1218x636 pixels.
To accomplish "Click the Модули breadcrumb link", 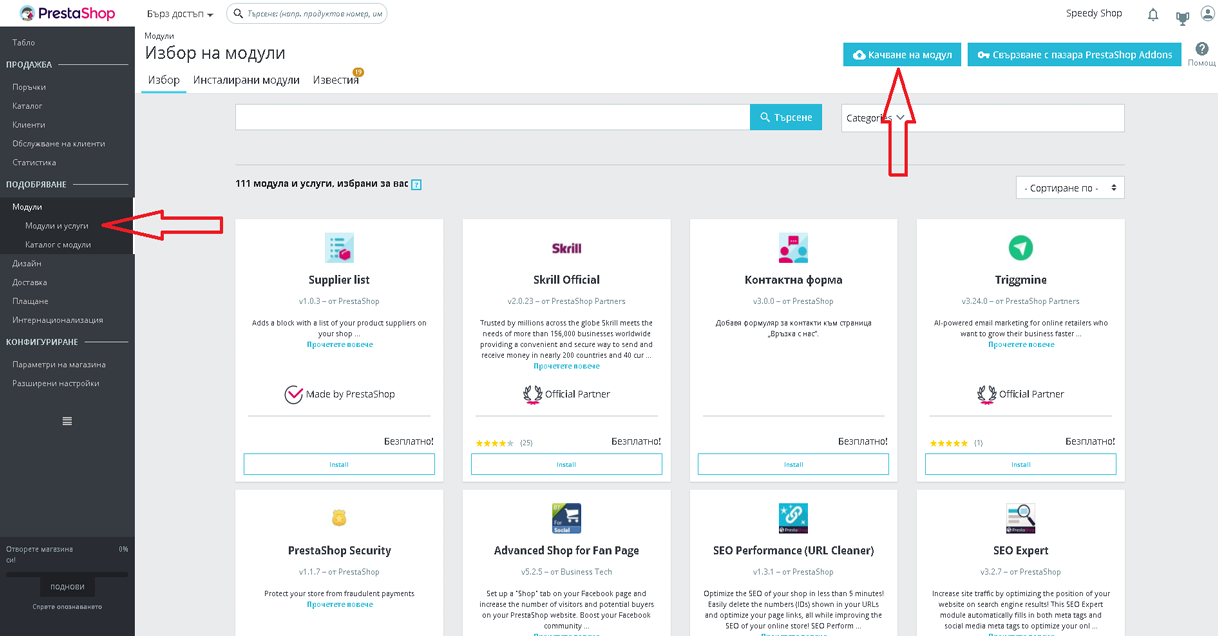I will 159,36.
